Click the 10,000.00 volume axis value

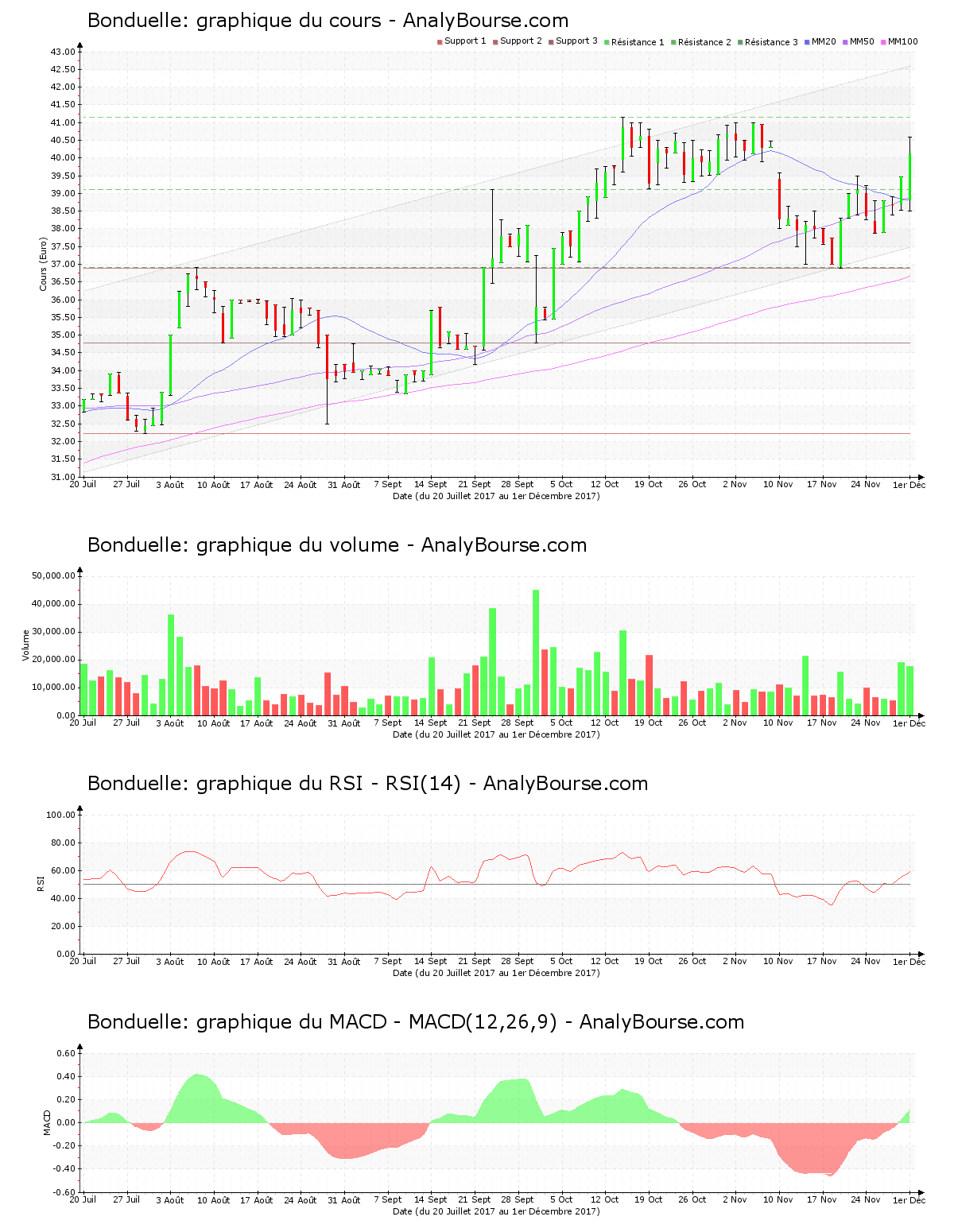54,688
